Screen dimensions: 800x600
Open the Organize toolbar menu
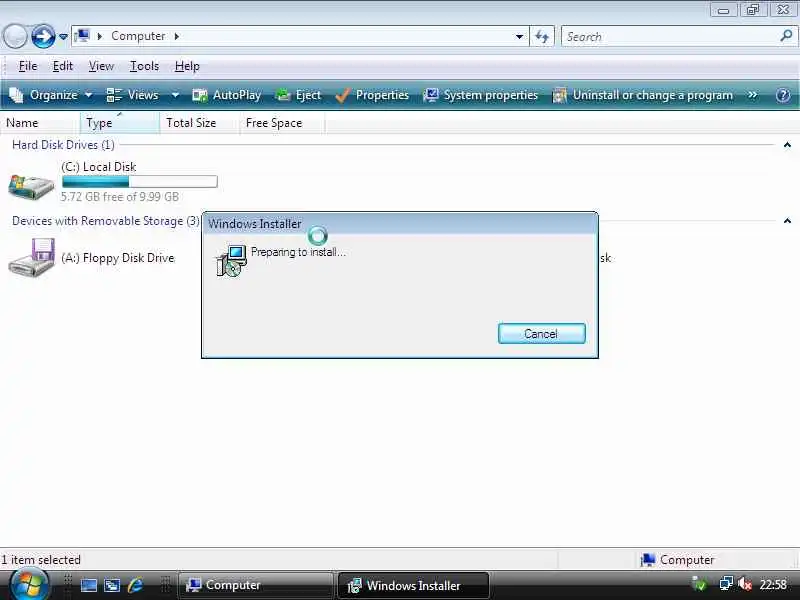(x=51, y=95)
